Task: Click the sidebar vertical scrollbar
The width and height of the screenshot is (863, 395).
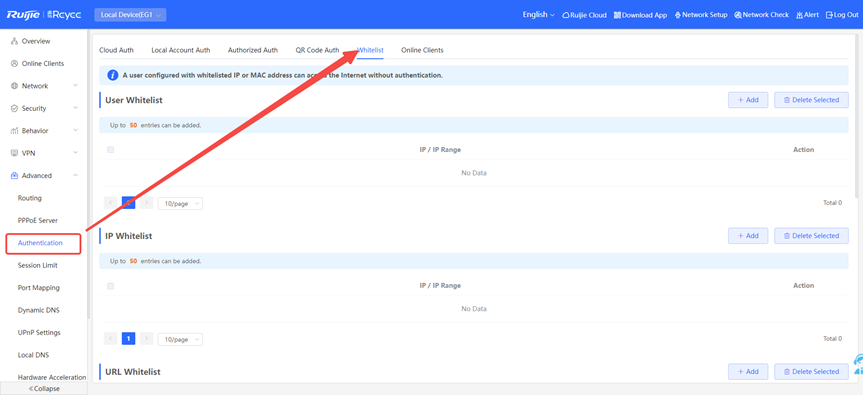Action: pyautogui.click(x=88, y=174)
